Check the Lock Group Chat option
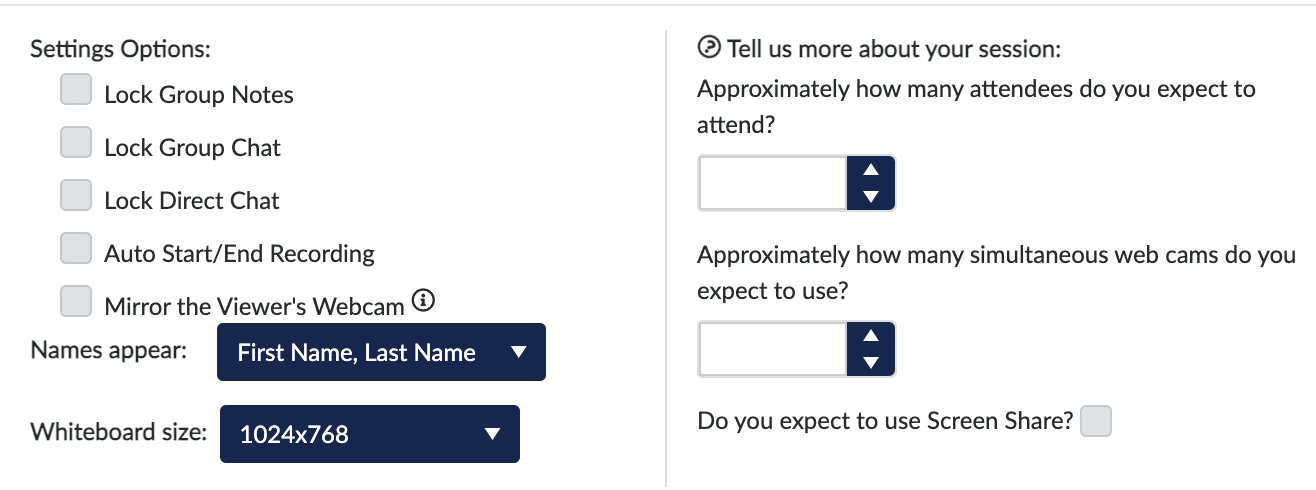This screenshot has height=490, width=1316. click(x=76, y=143)
